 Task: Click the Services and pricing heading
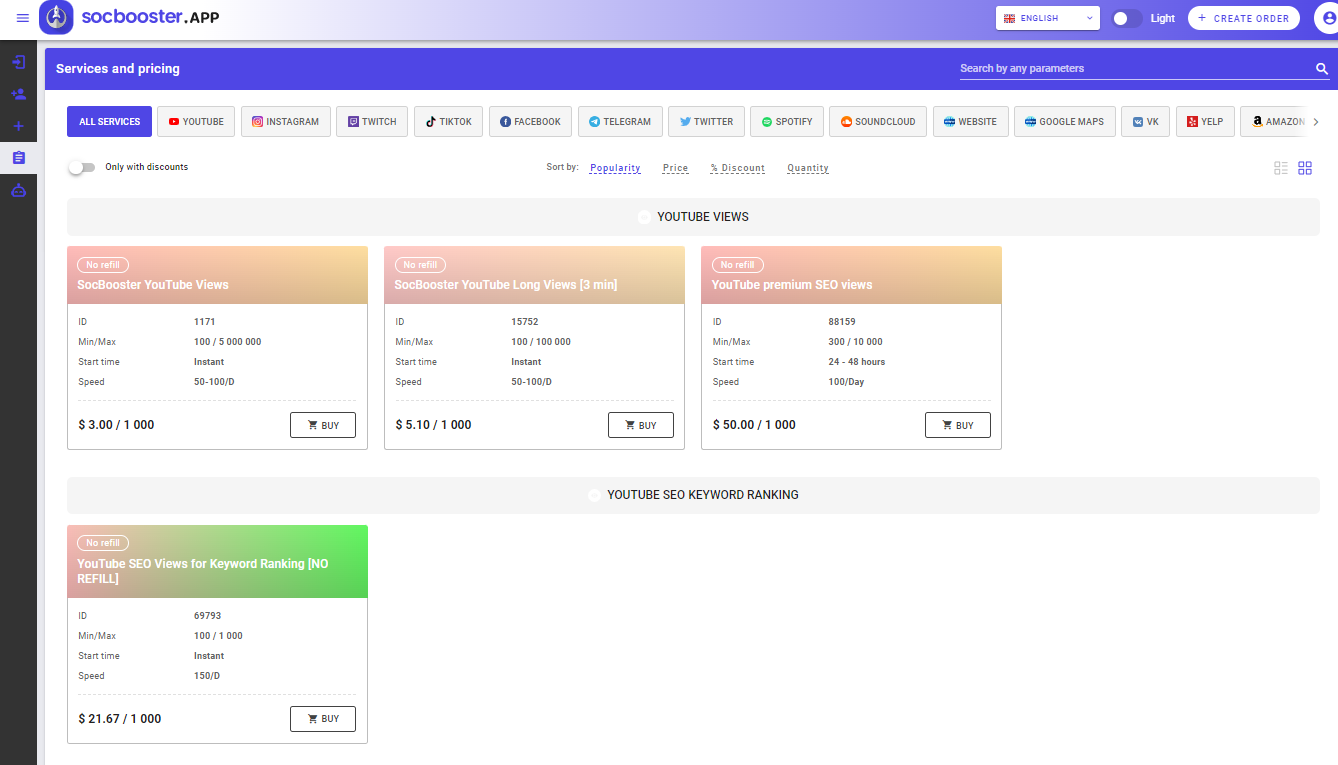click(x=118, y=69)
